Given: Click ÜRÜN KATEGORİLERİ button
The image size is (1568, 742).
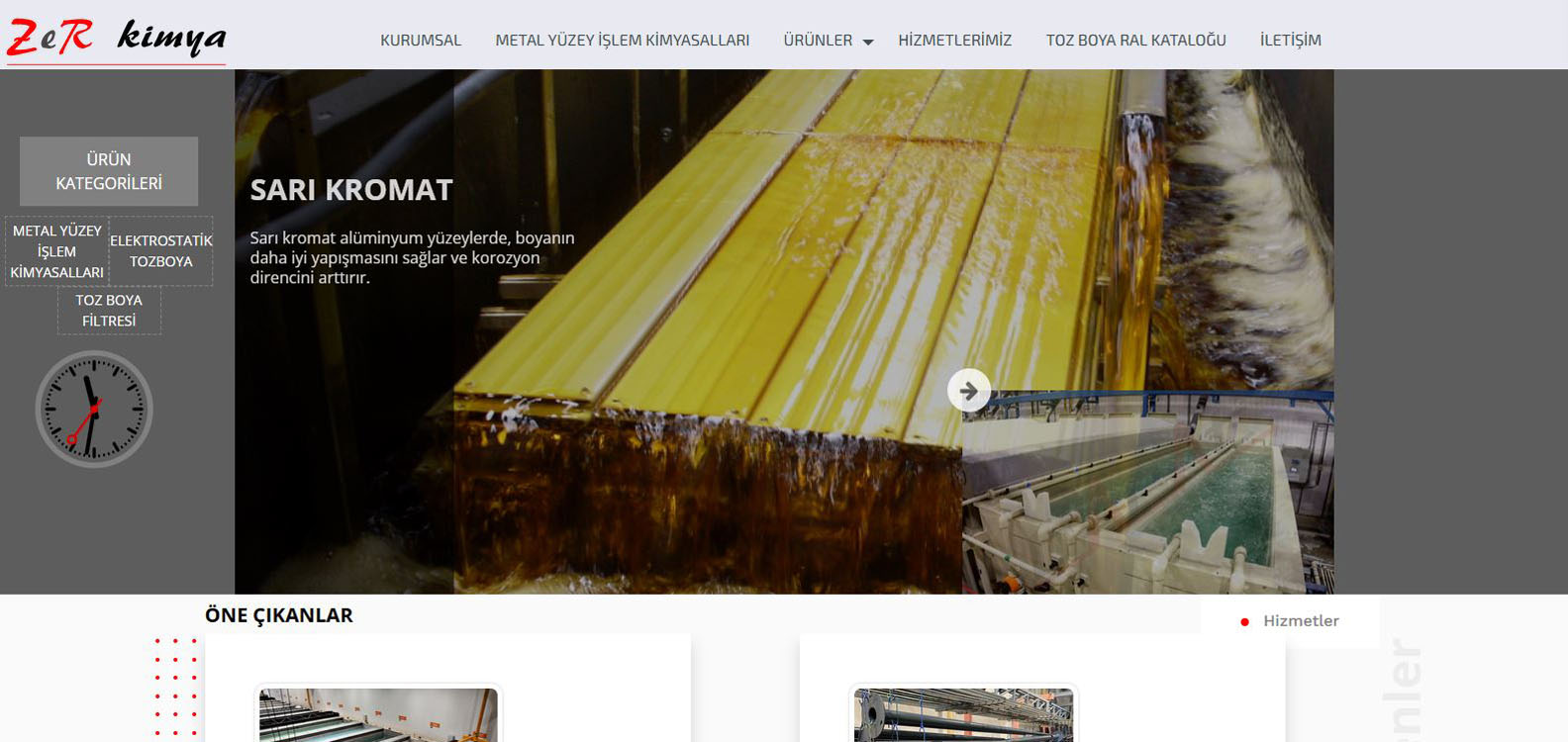Looking at the screenshot, I should click(x=109, y=171).
